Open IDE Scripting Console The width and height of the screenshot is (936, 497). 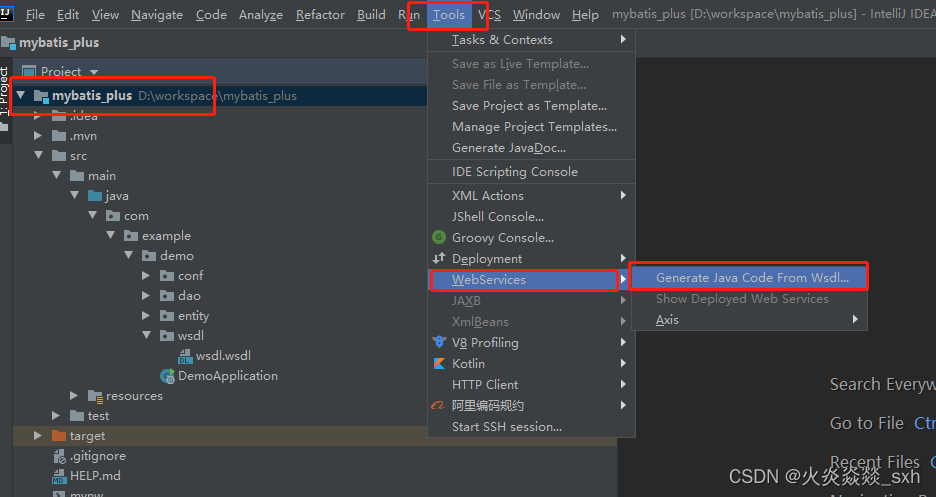pos(531,172)
